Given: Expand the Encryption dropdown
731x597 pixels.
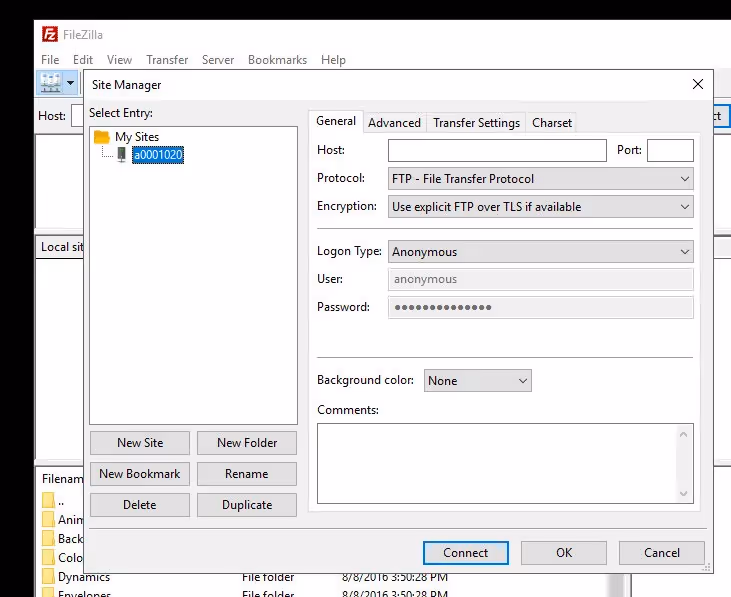Looking at the screenshot, I should point(540,206).
